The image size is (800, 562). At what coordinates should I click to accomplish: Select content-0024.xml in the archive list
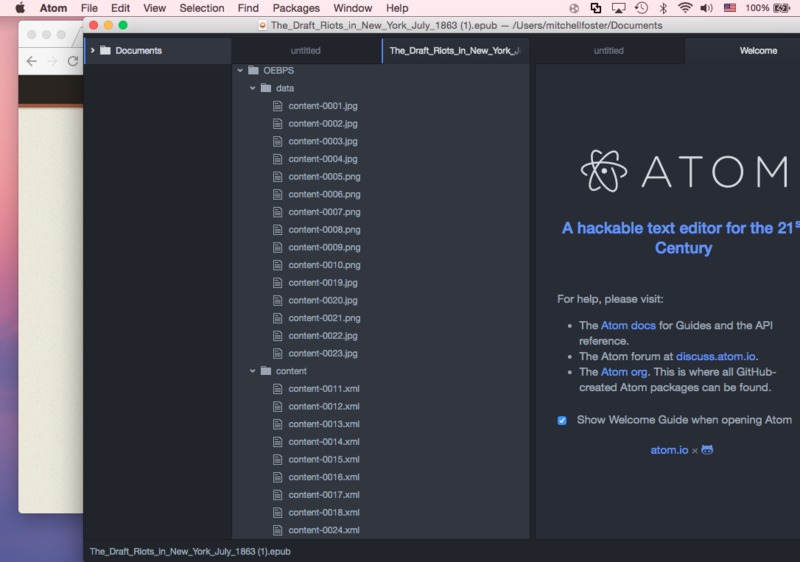324,530
